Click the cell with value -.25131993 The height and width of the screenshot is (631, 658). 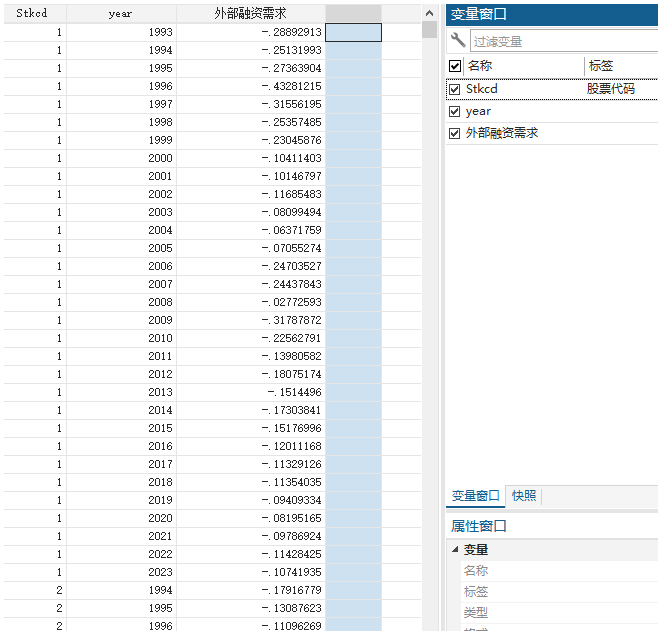251,50
